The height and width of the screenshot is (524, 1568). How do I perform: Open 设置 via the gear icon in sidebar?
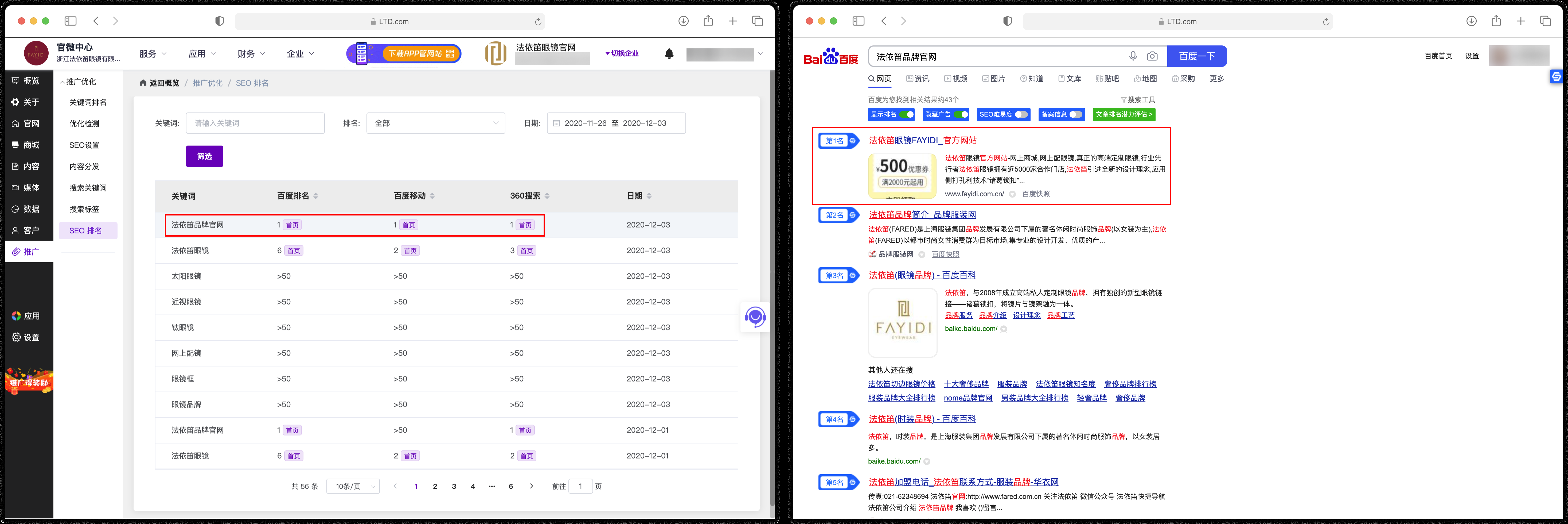coord(29,337)
